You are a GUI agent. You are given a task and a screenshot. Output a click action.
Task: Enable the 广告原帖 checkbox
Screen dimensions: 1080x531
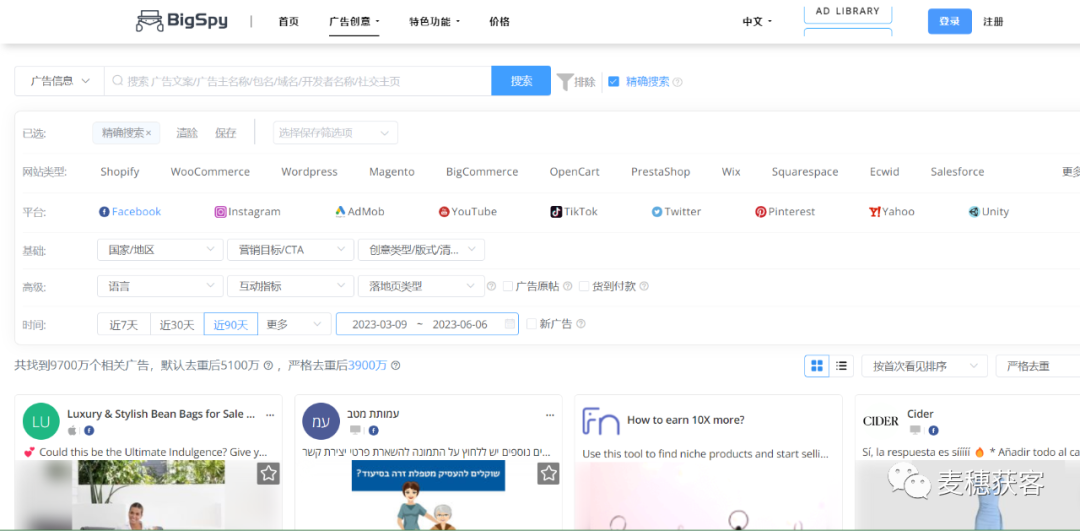click(x=508, y=286)
